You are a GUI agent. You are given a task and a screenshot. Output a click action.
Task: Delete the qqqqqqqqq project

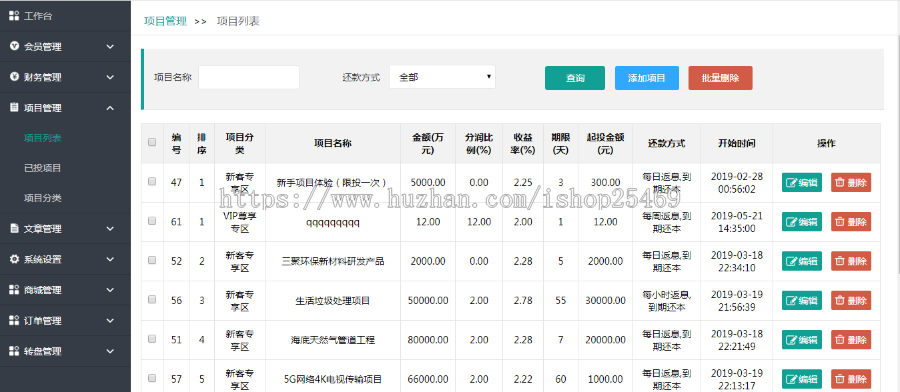click(851, 222)
